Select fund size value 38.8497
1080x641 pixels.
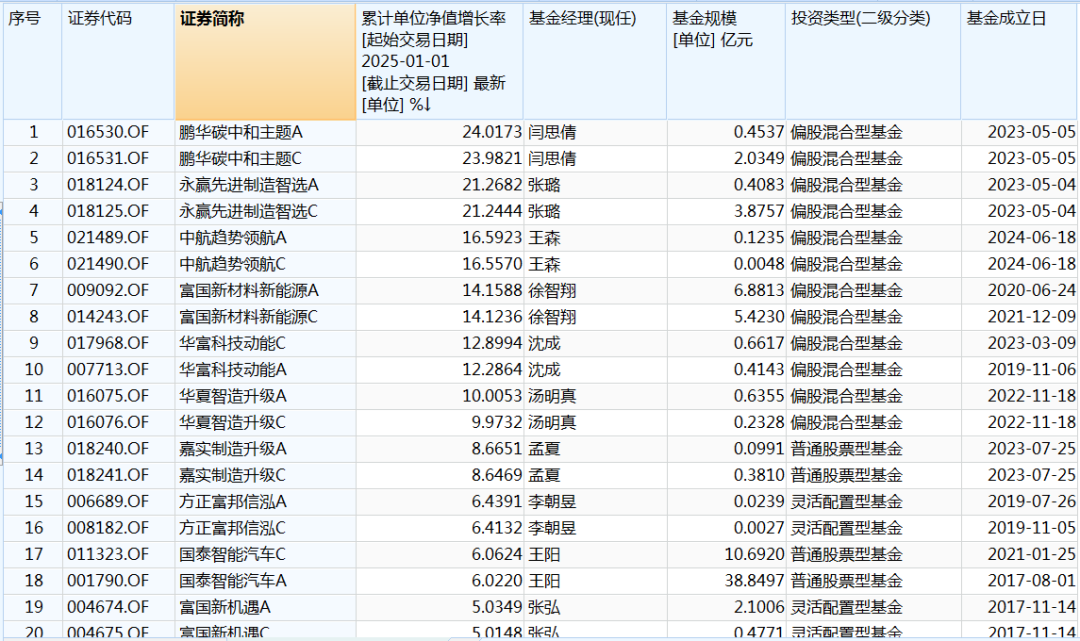(x=754, y=581)
